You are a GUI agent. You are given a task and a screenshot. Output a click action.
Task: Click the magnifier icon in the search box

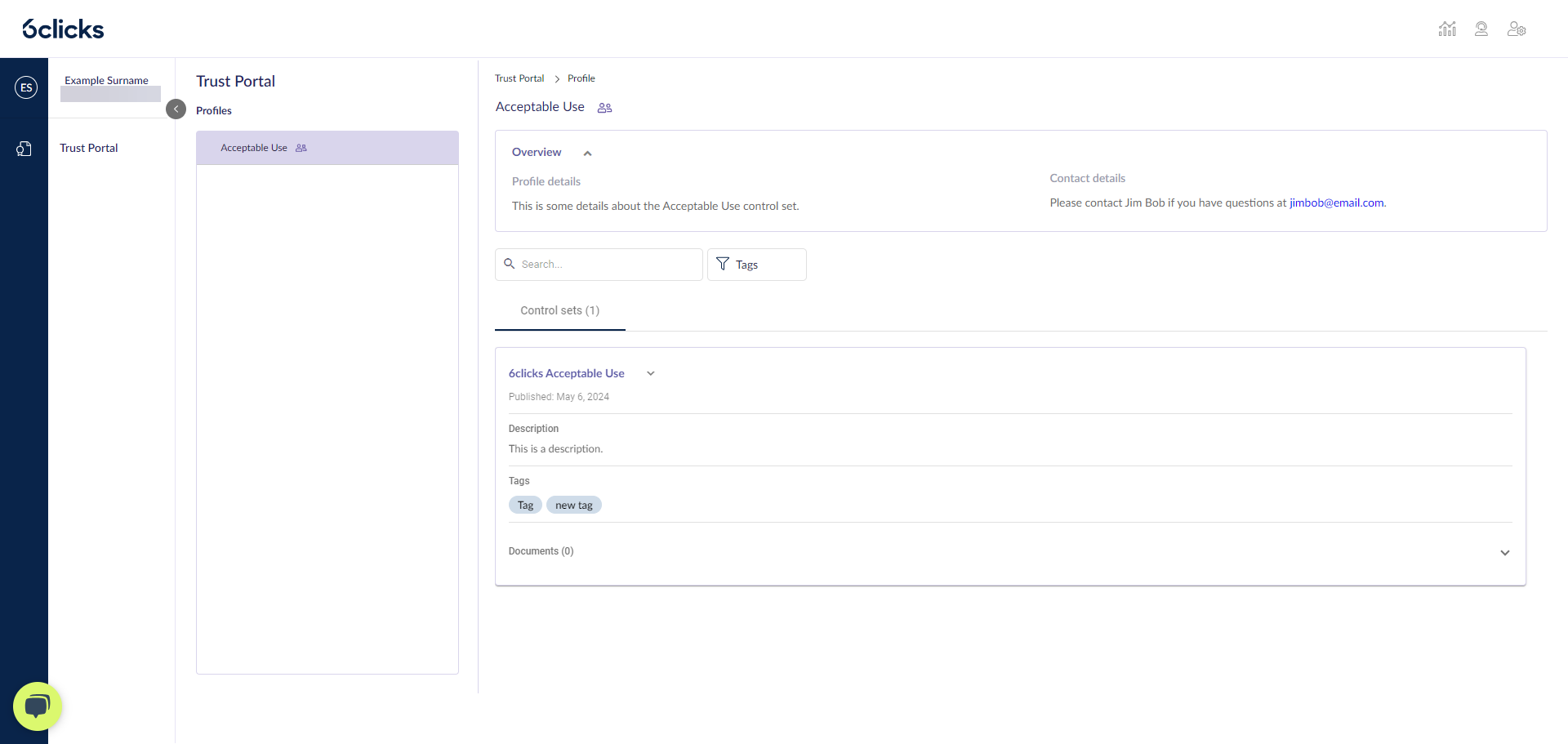[x=510, y=264]
